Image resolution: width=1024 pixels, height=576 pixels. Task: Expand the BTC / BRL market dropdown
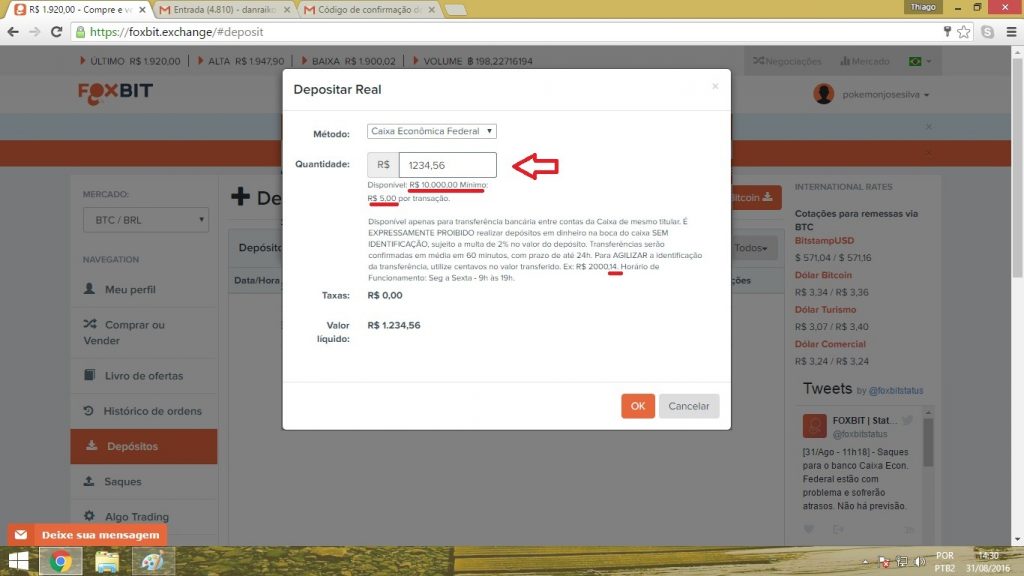[x=145, y=220]
